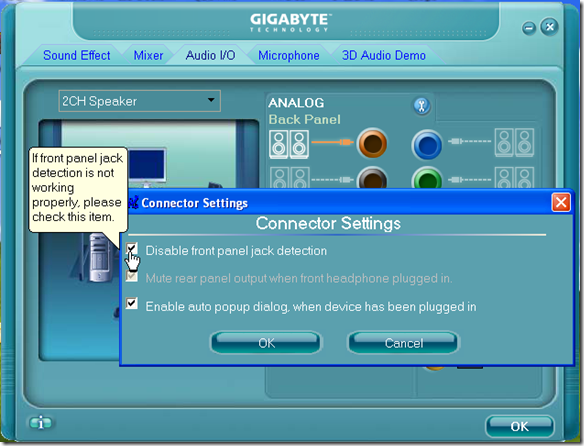Close the Gigabyte audio manager window

point(549,27)
